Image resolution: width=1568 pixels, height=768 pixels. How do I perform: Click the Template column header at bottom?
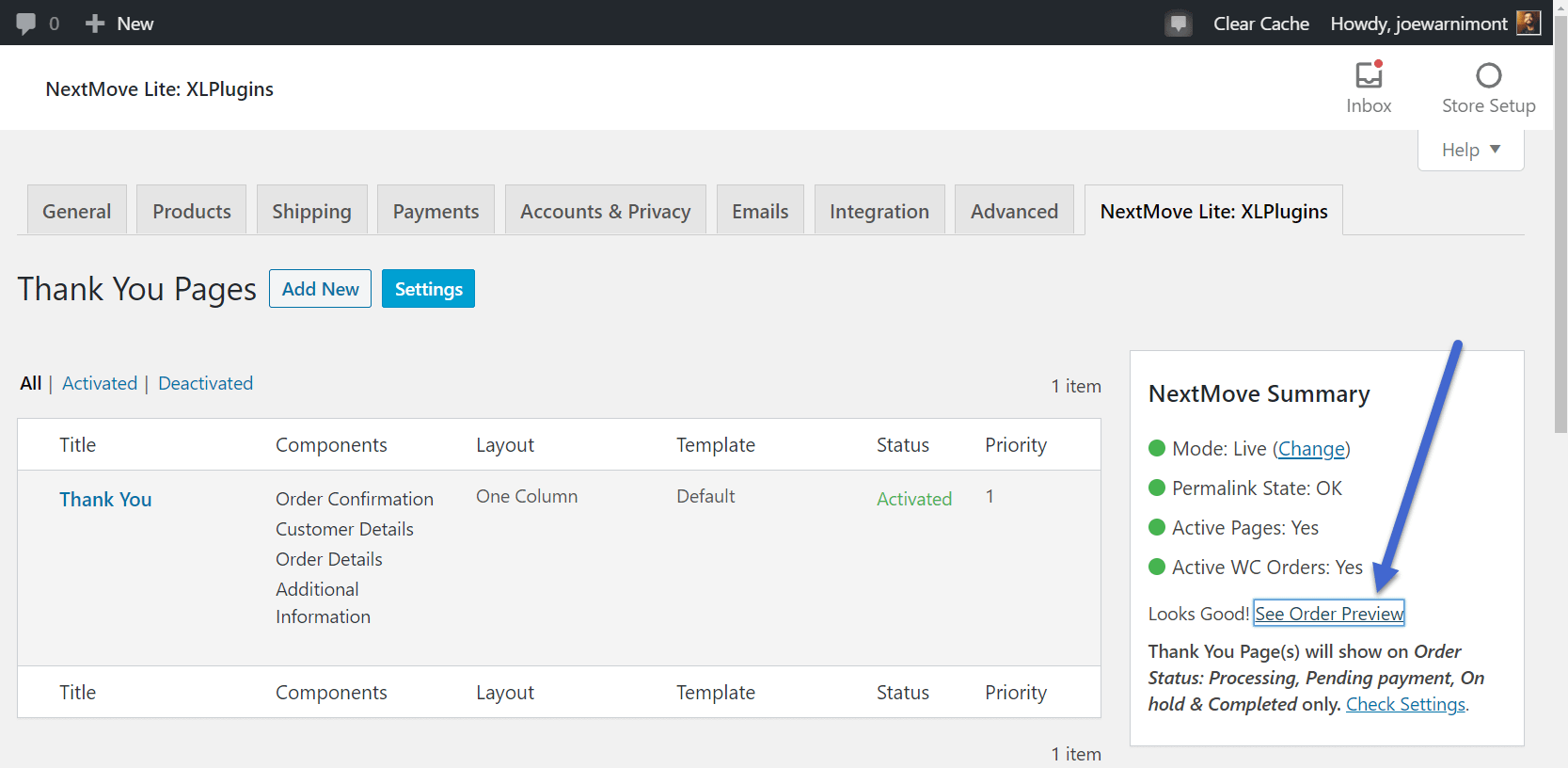pos(716,693)
